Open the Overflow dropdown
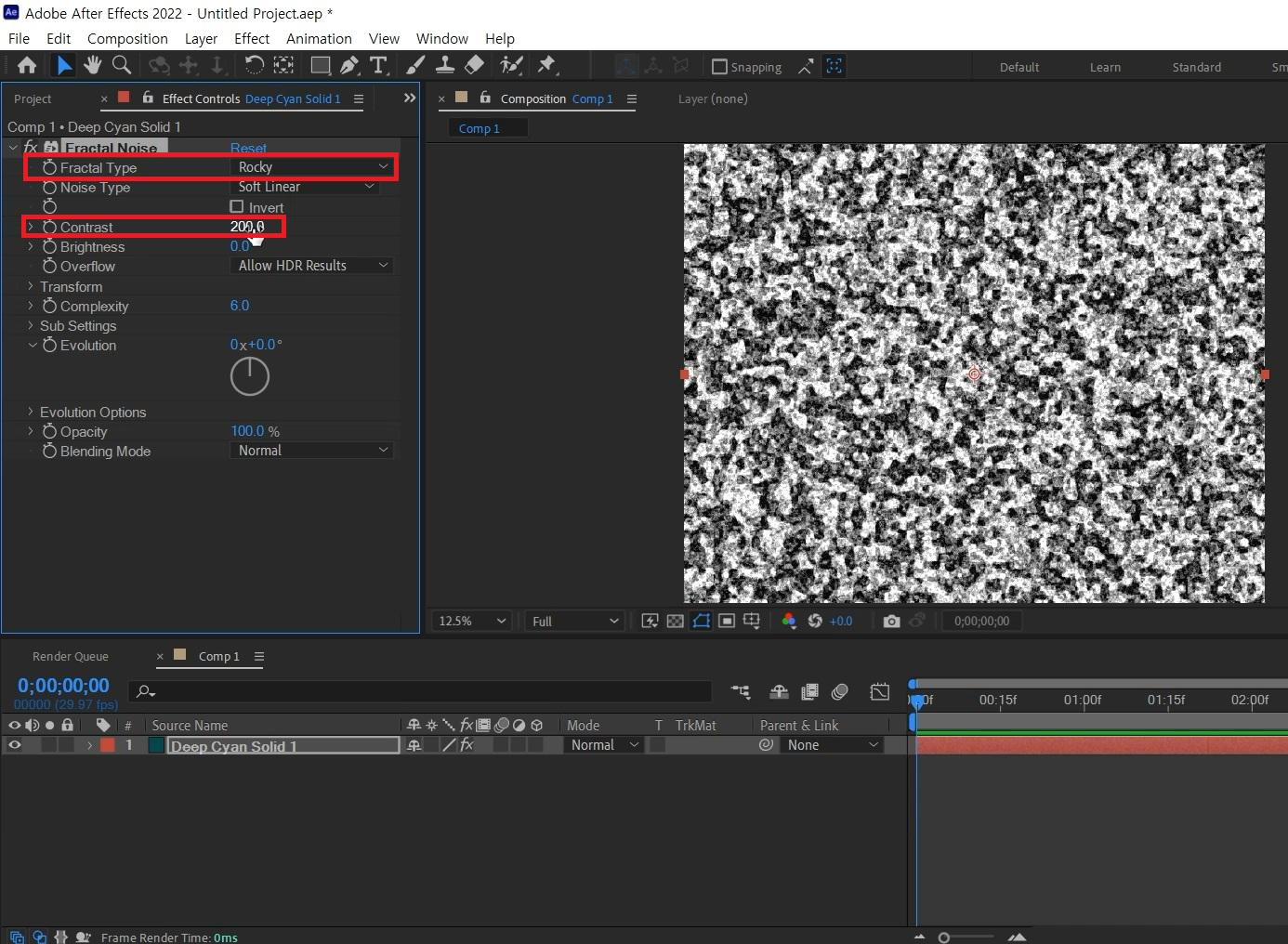 click(x=311, y=265)
